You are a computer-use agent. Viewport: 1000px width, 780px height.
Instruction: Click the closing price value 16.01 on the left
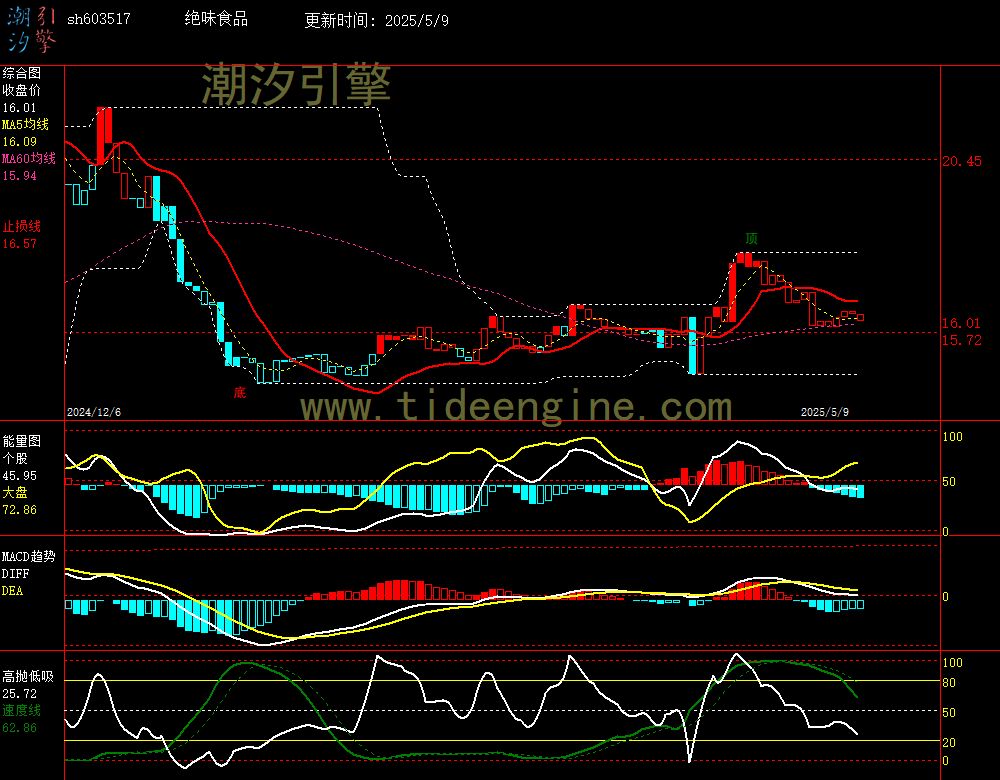(20, 108)
